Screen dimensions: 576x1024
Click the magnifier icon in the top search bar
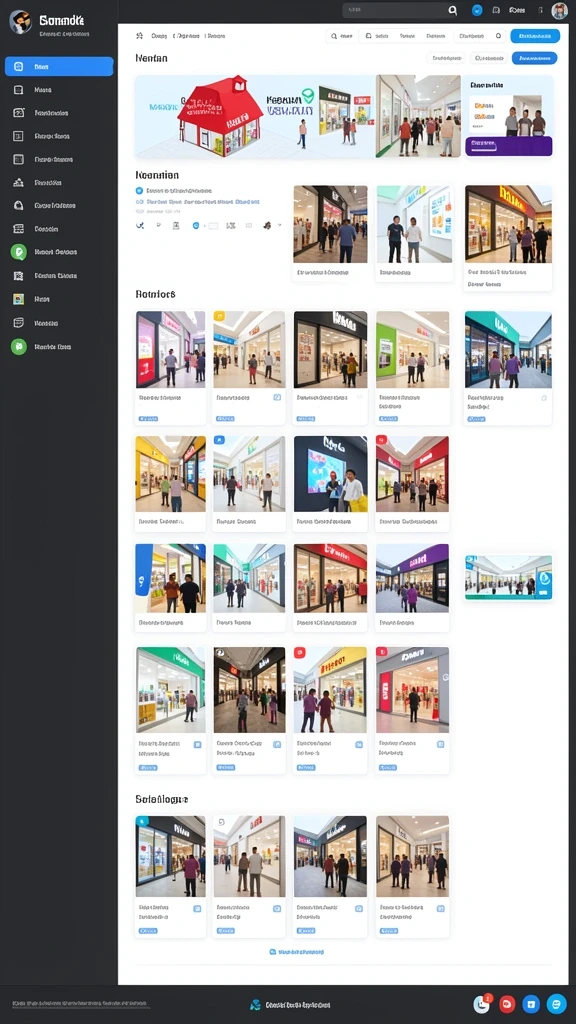tap(453, 10)
